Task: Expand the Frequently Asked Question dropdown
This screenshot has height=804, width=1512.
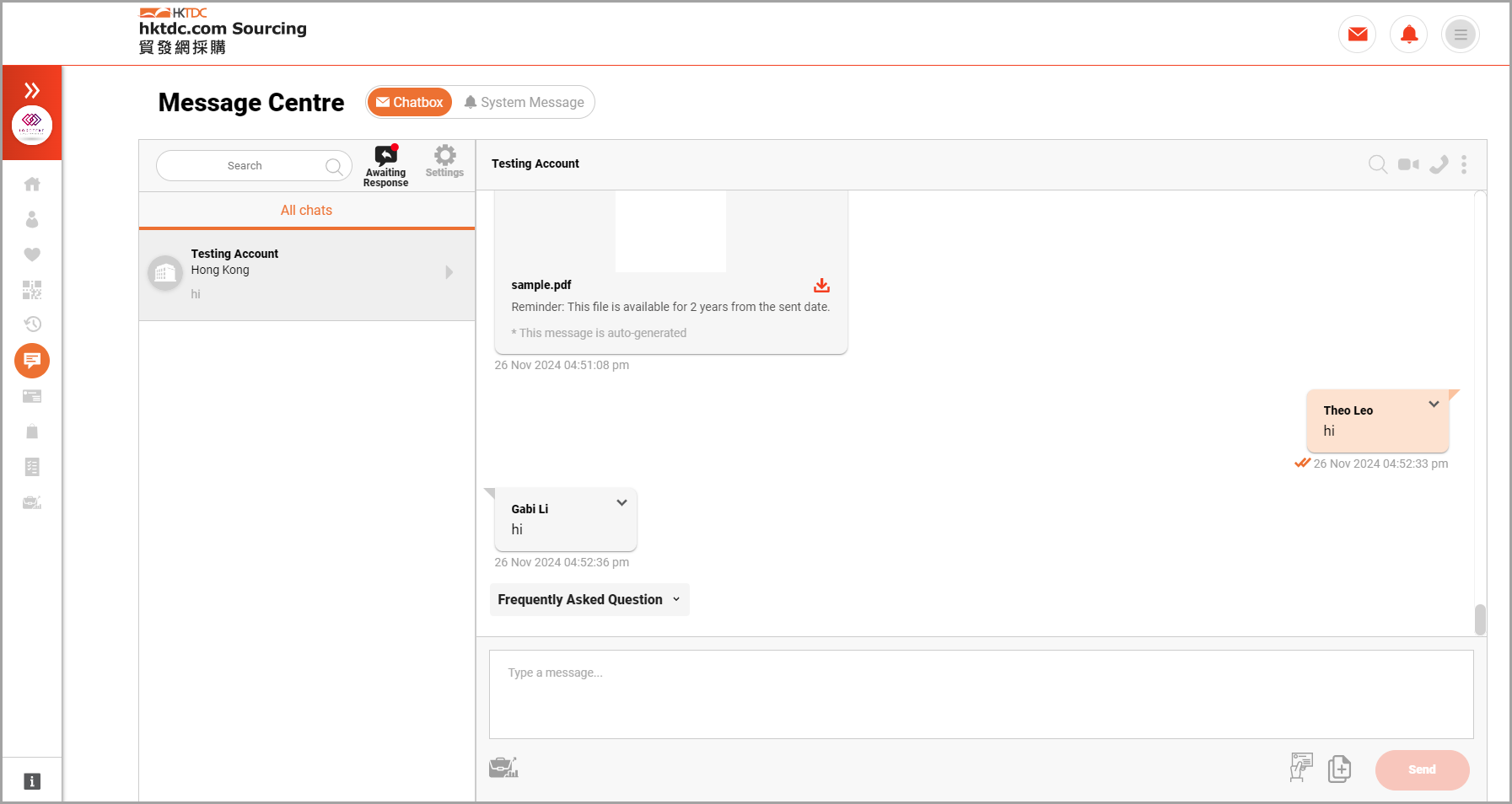Action: (589, 600)
